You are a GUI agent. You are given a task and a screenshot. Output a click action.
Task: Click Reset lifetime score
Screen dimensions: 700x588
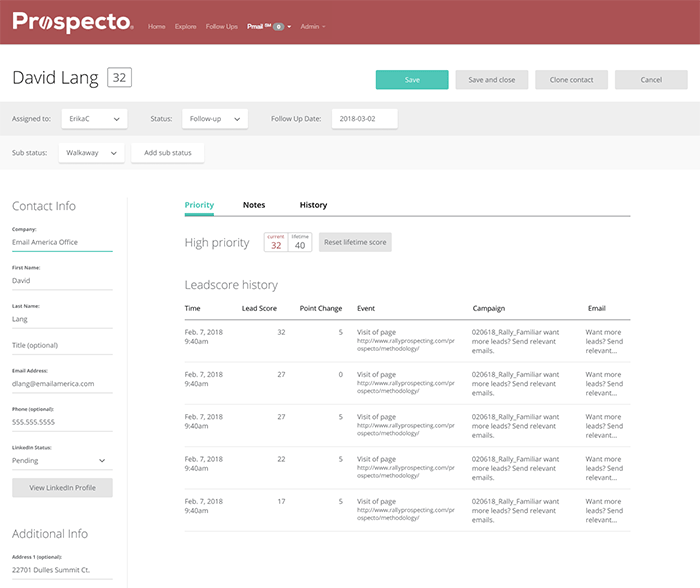355,242
